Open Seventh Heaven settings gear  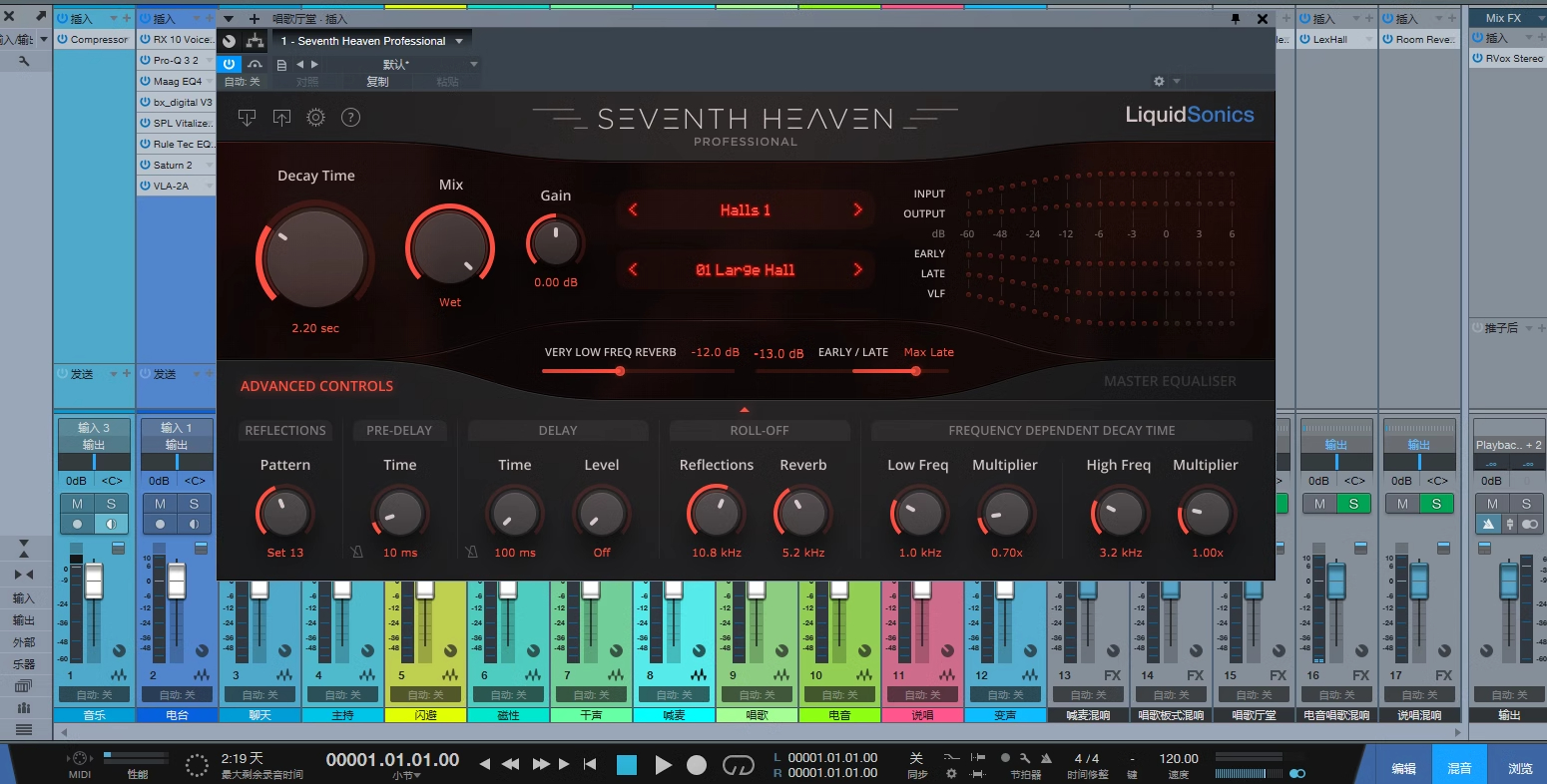point(315,117)
